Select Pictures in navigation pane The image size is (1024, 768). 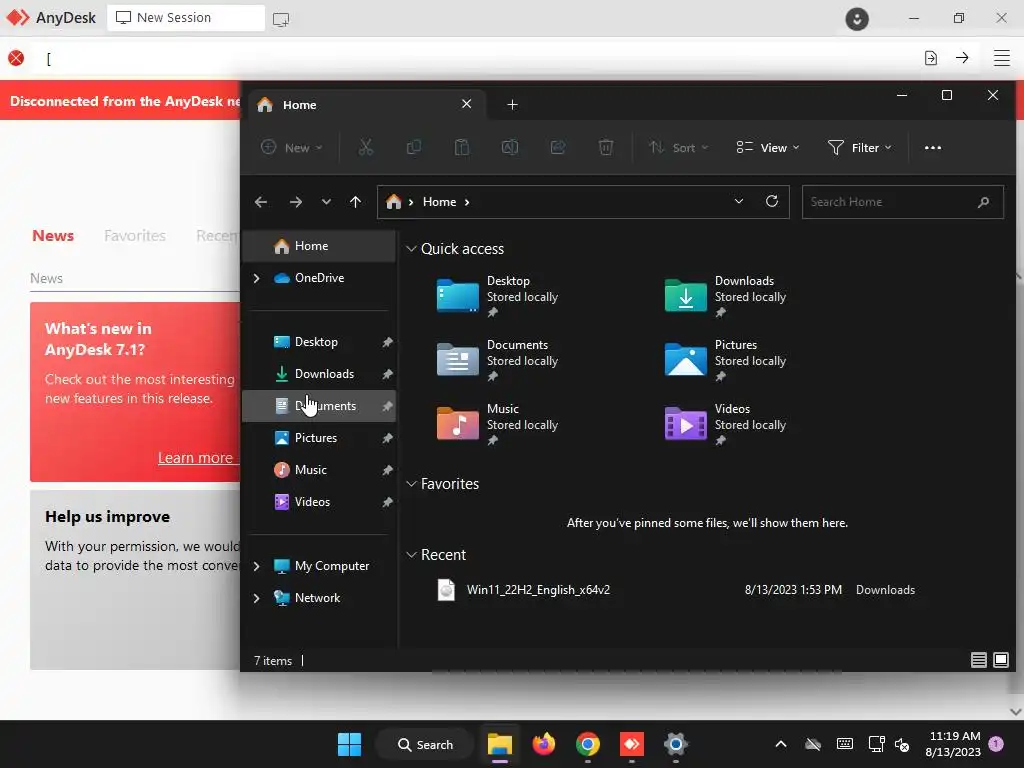pyautogui.click(x=319, y=438)
